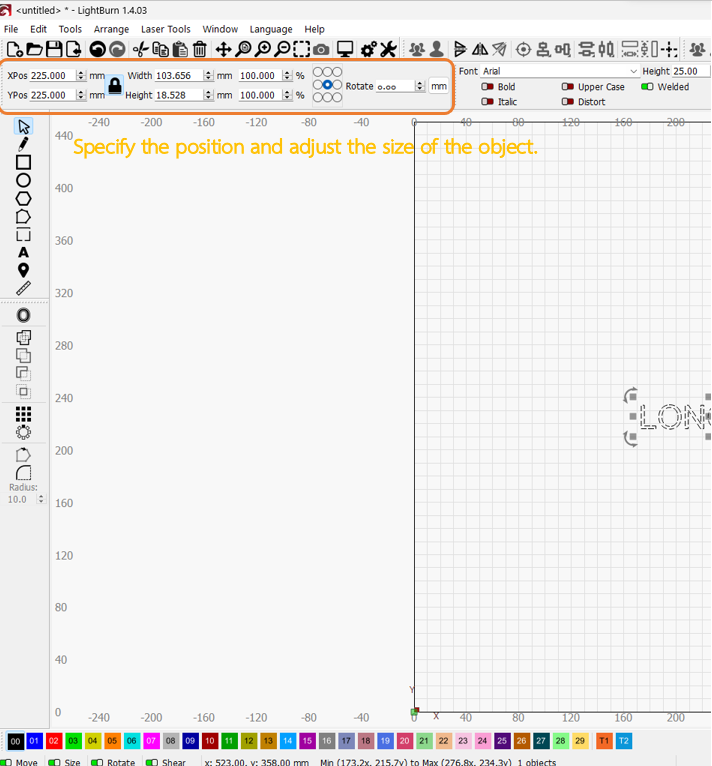The width and height of the screenshot is (712, 766).
Task: Toggle the Italic text switch
Action: coord(487,102)
